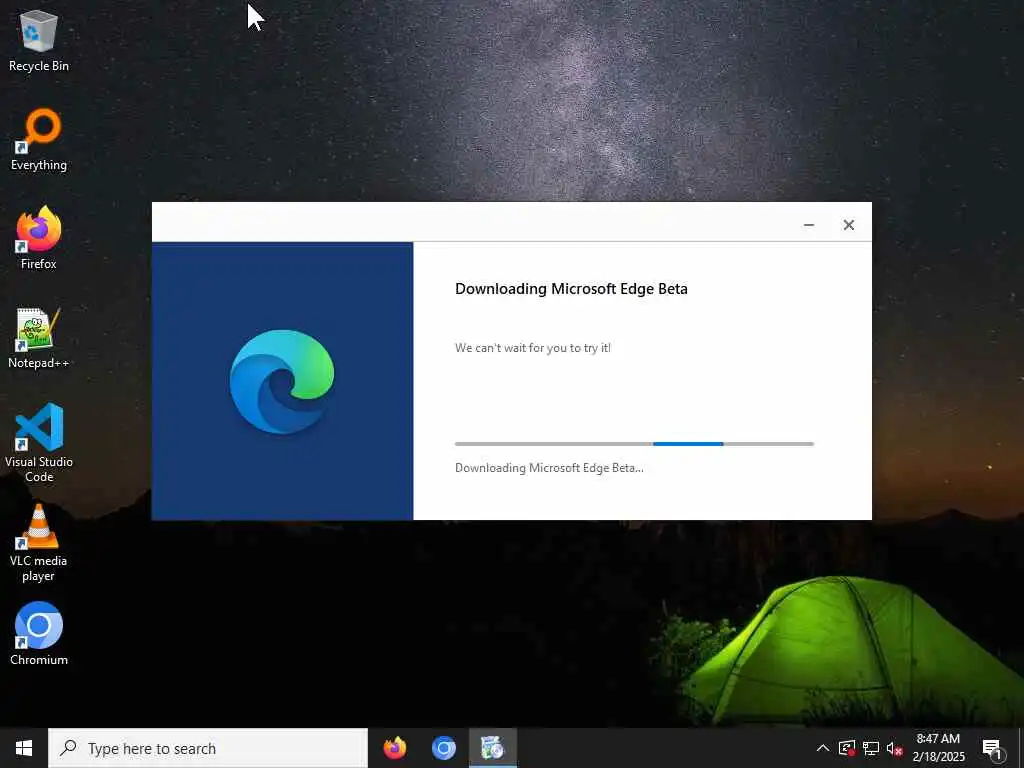The height and width of the screenshot is (768, 1024).
Task: Select the Notepad++ desktop shortcut
Action: coord(39,338)
